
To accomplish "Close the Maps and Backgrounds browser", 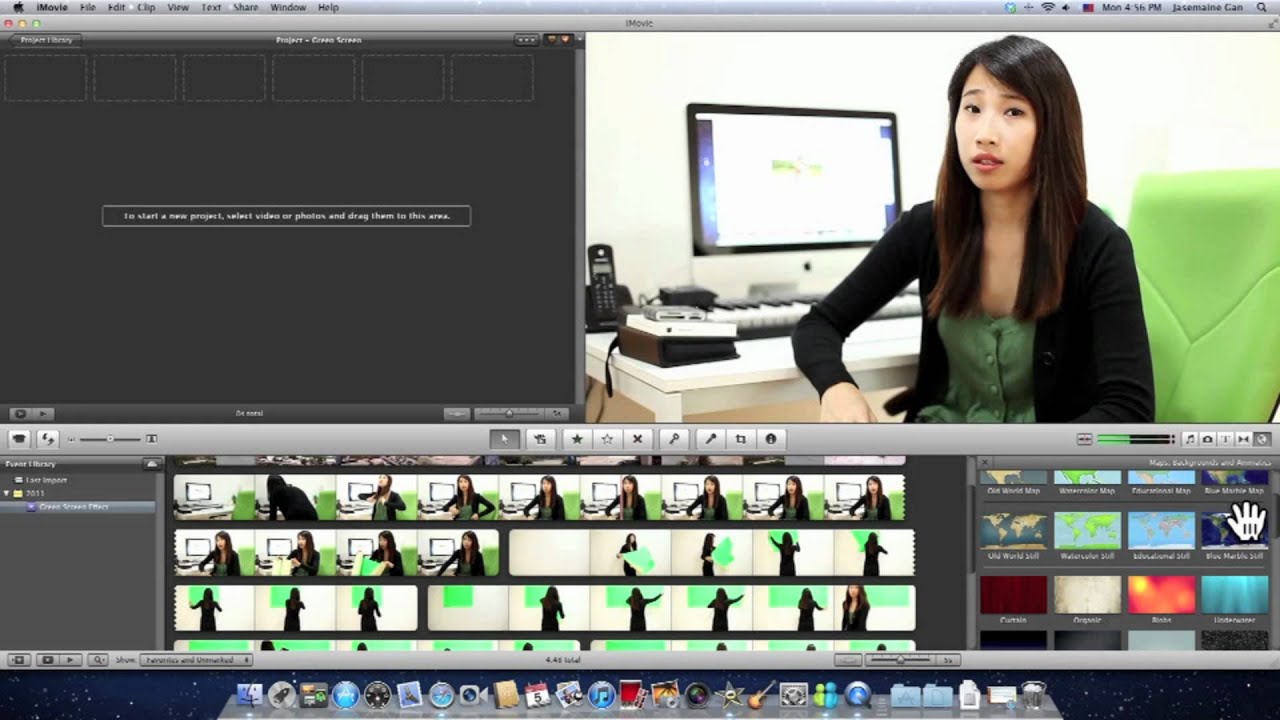I will click(984, 463).
